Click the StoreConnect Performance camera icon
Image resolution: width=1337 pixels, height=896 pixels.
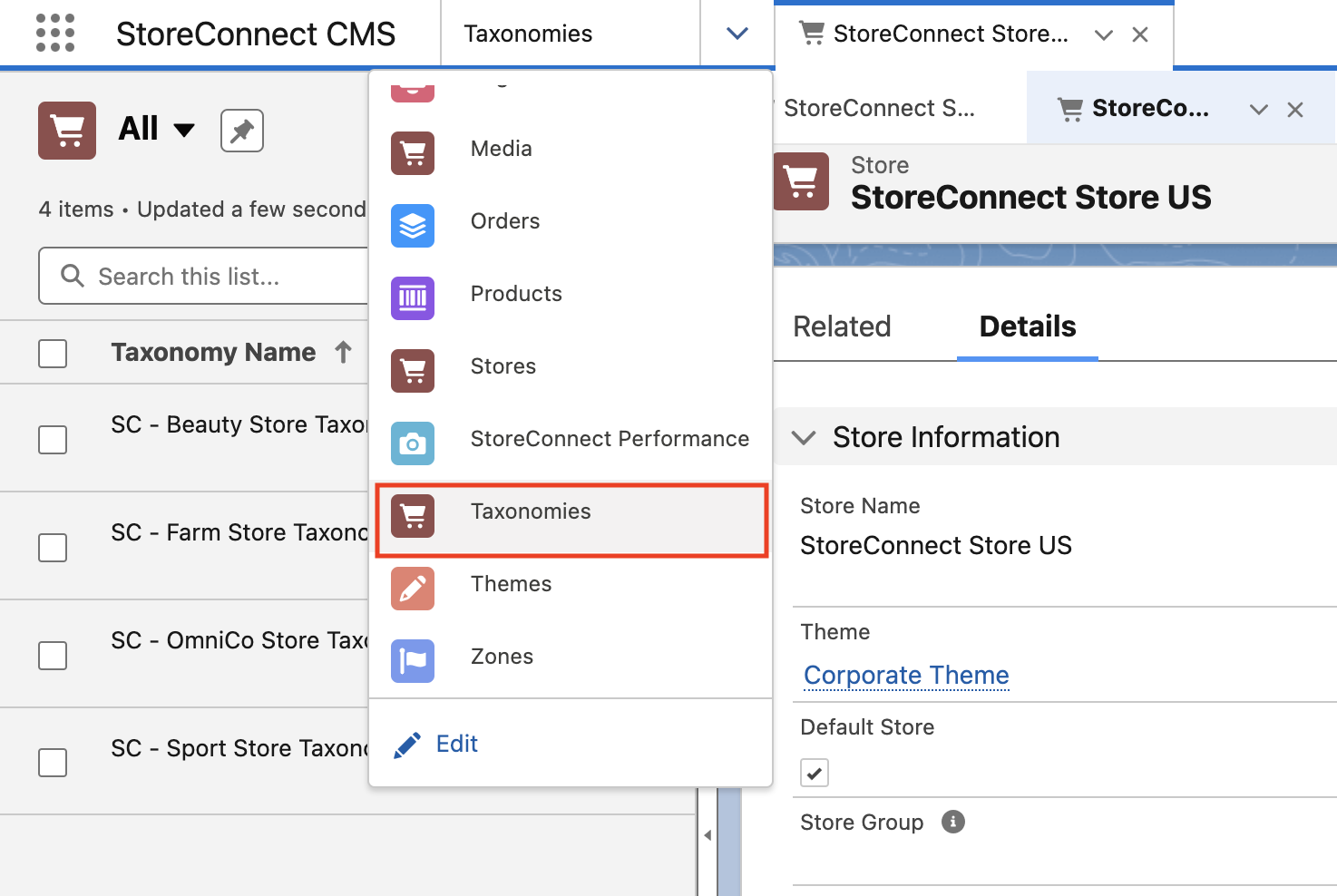coord(413,443)
